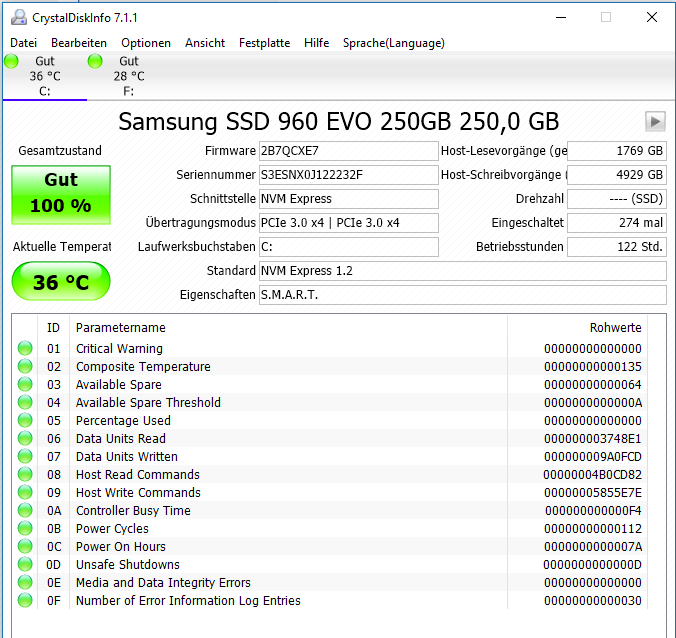Screen dimensions: 676x638
Task: Open the Optionen menu
Action: (x=146, y=43)
